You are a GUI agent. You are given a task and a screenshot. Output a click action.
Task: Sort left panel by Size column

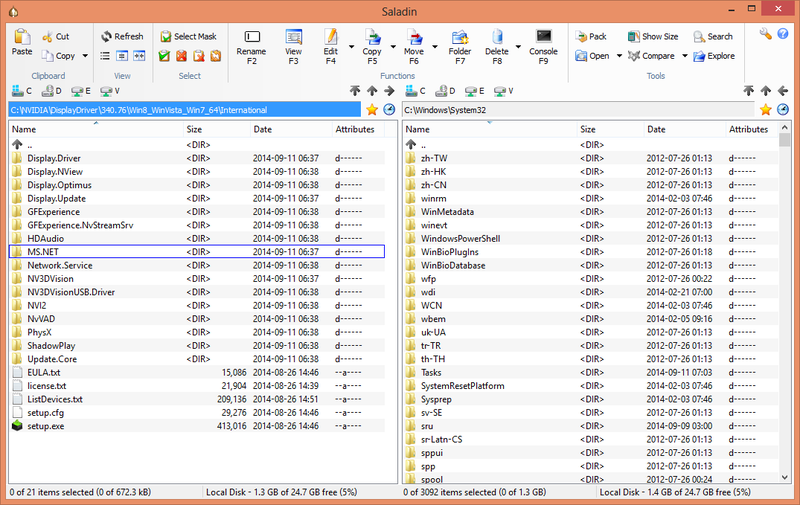point(217,130)
